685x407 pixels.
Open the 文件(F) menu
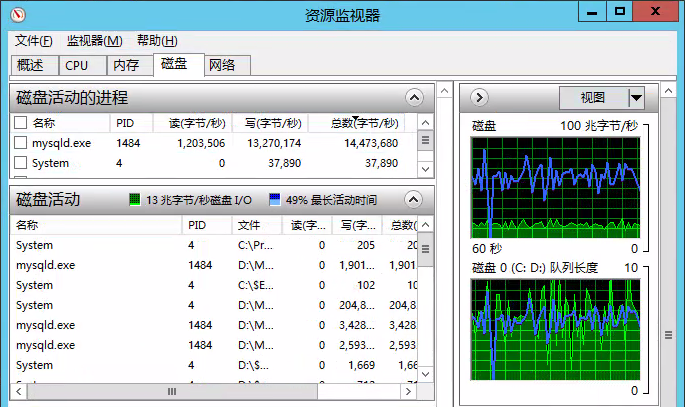pos(34,41)
